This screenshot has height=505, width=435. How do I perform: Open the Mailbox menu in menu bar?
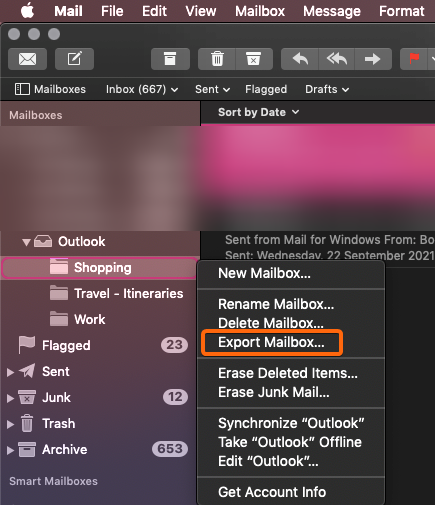260,11
